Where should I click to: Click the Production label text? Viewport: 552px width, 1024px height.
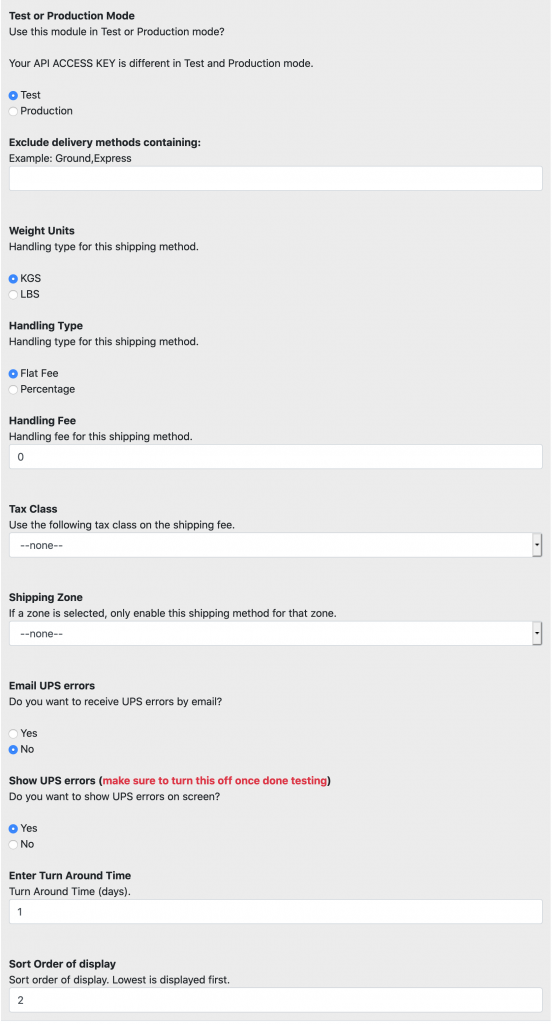point(46,111)
